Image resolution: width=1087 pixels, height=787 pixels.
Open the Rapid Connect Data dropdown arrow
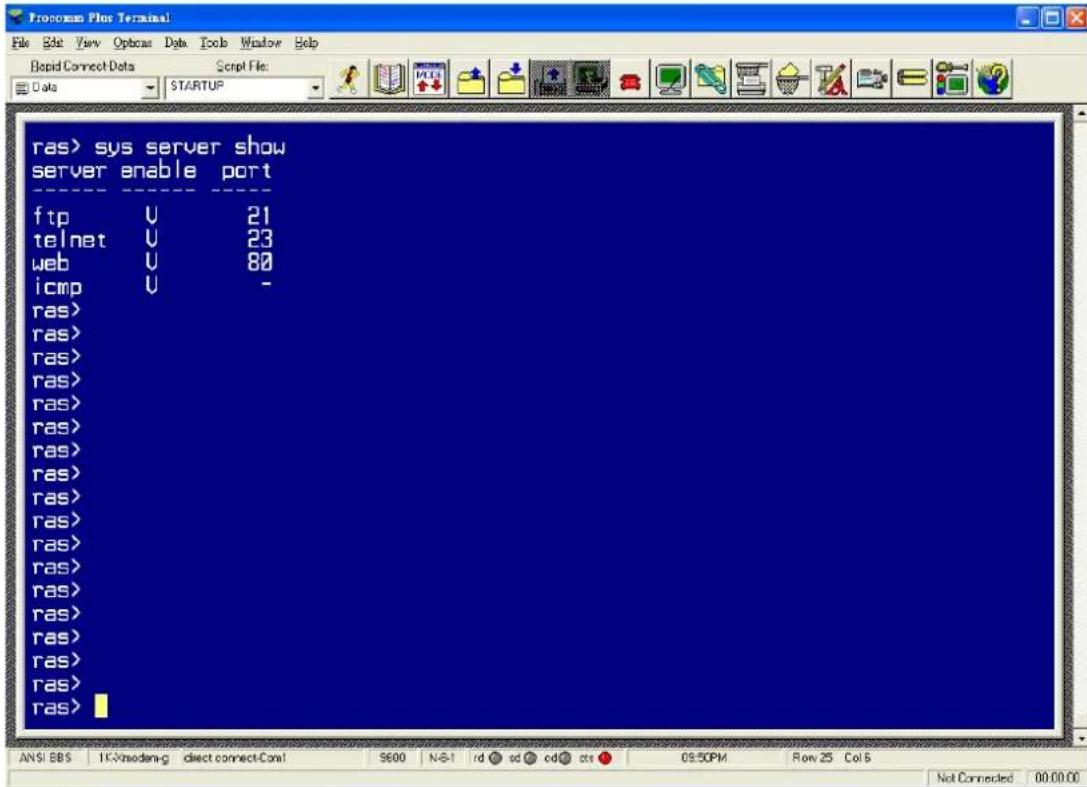[x=150, y=88]
